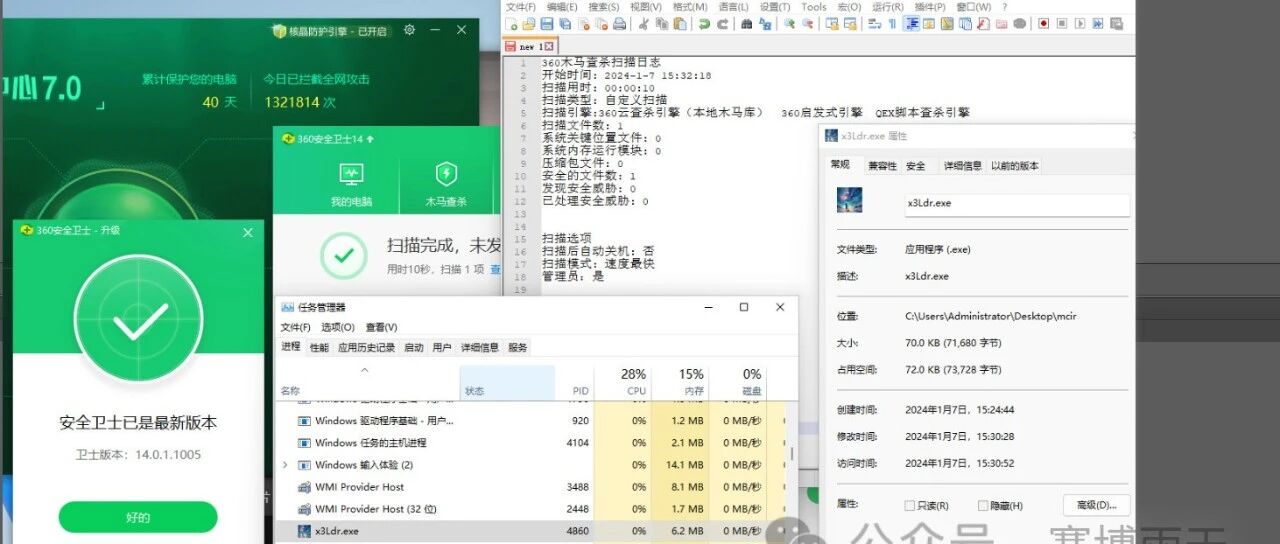This screenshot has height=544, width=1280.
Task: Click the 内存 column header in Task Manager
Action: click(680, 382)
